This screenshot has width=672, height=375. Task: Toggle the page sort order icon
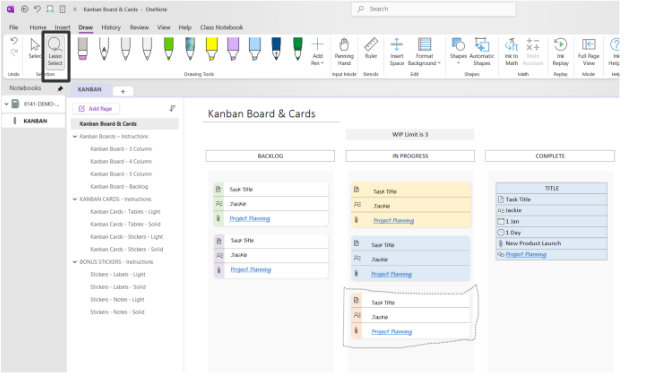click(x=172, y=108)
